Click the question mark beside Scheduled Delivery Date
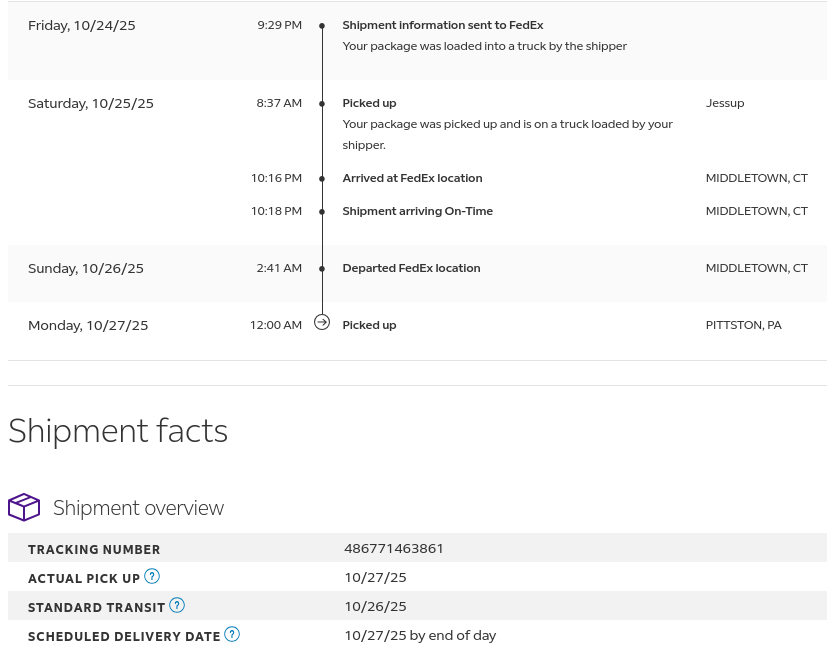Image resolution: width=827 pixels, height=653 pixels. 232,634
